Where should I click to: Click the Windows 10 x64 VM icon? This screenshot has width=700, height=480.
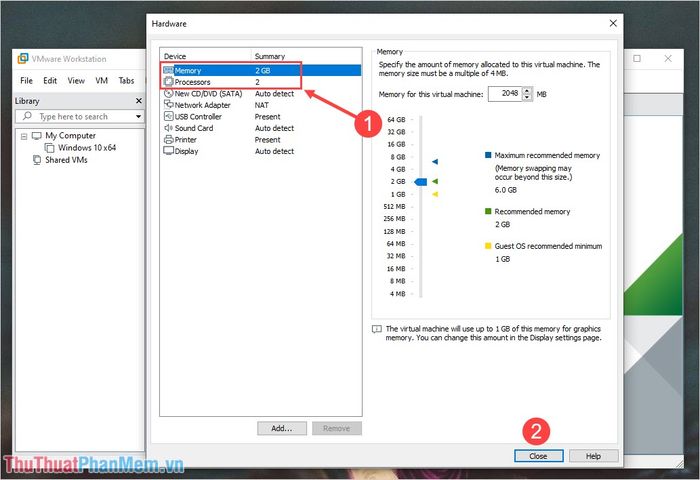[x=50, y=147]
